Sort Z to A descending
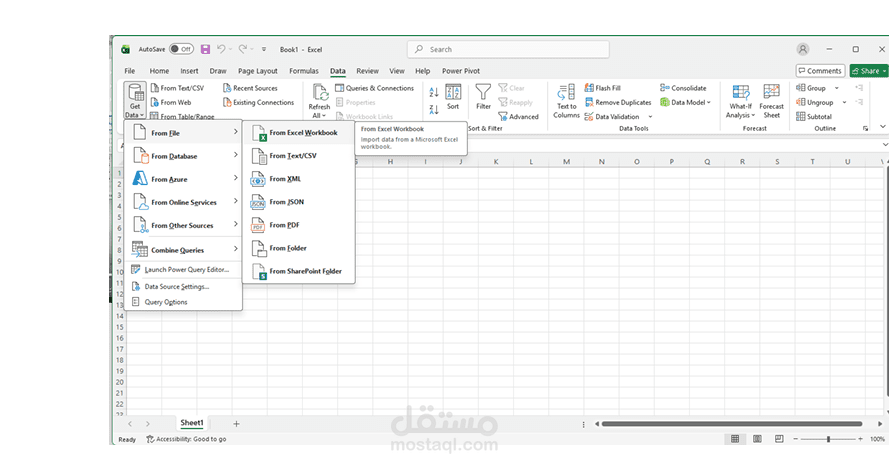889x463 pixels. 434,109
